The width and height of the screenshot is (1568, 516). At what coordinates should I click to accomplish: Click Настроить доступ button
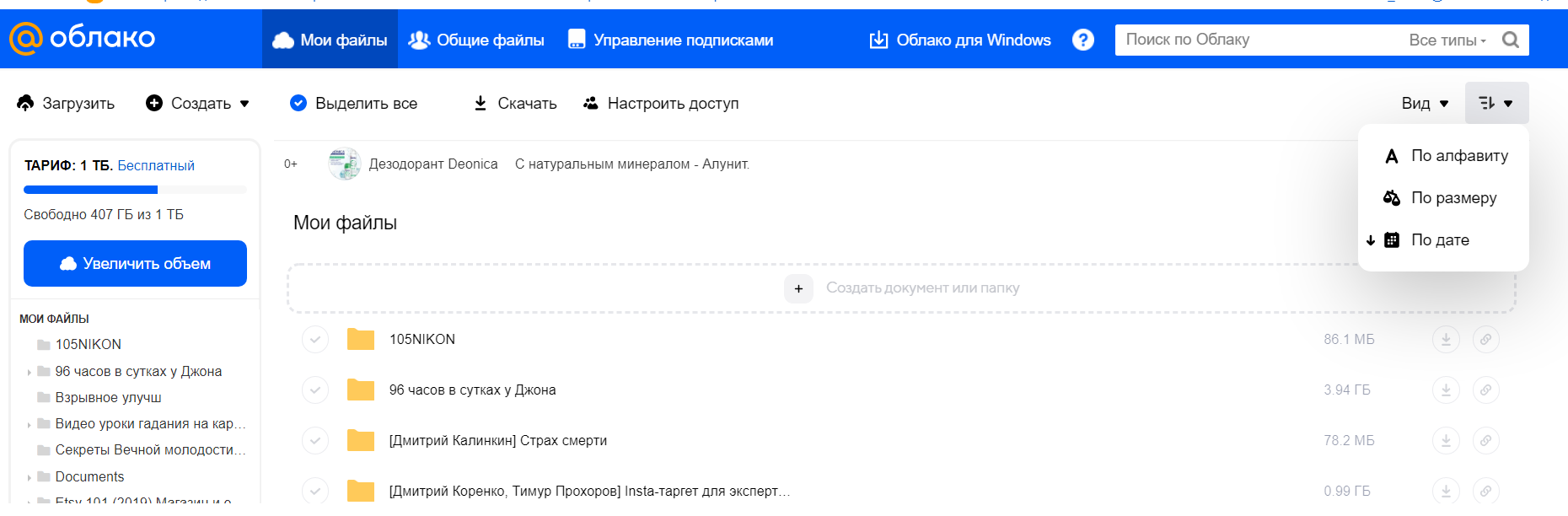[661, 103]
